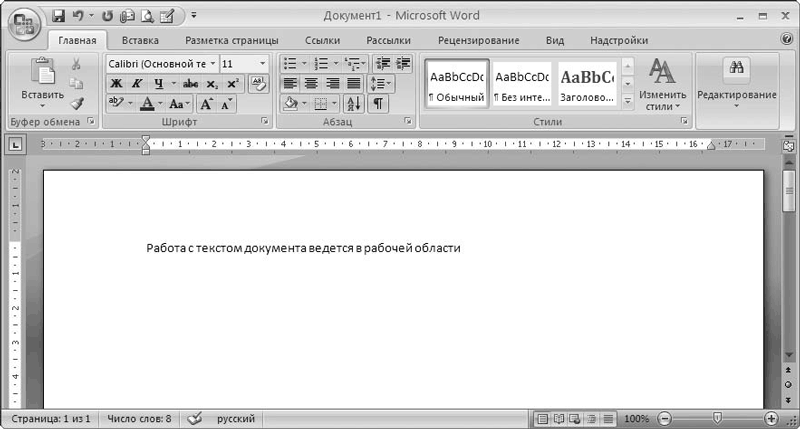Click the zoom slider handle
This screenshot has height=429, width=800.
click(x=716, y=418)
